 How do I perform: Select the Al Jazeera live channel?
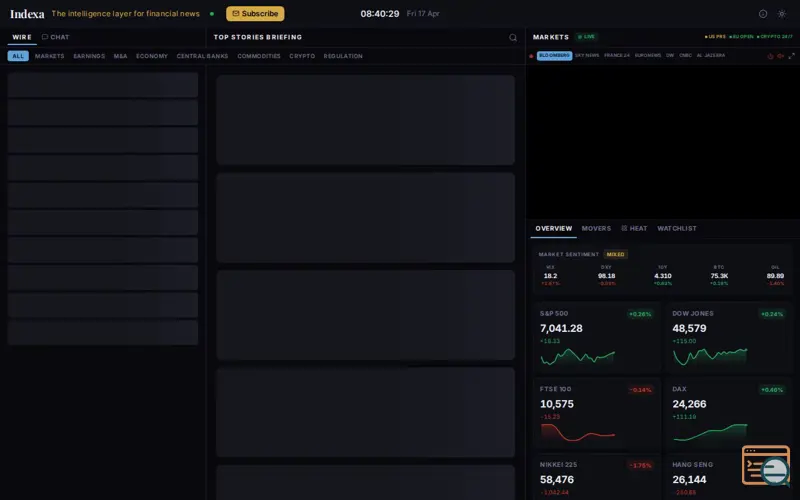pos(711,56)
